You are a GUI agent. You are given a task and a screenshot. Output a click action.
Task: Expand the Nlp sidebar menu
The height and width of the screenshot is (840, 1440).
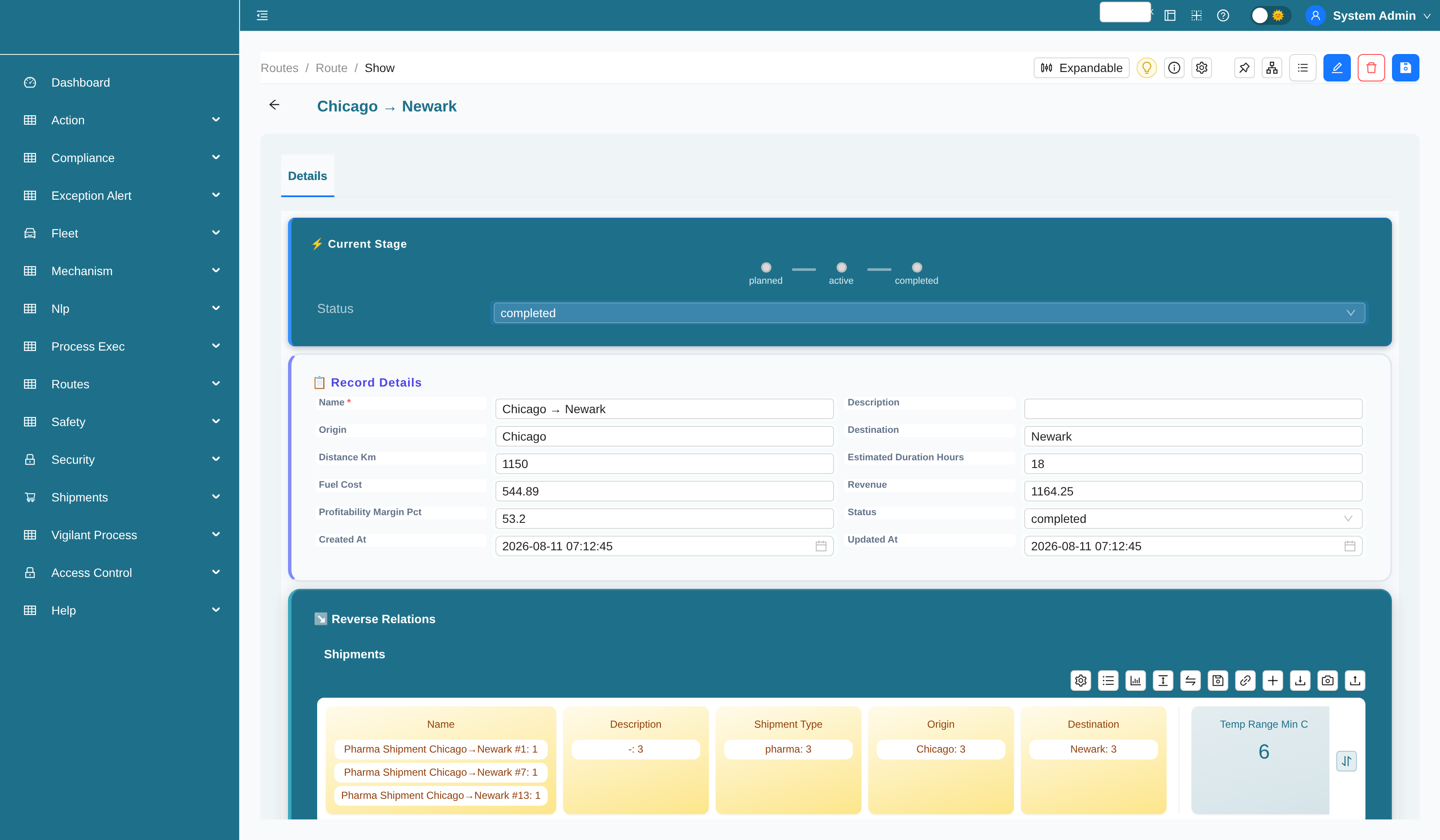coord(120,309)
